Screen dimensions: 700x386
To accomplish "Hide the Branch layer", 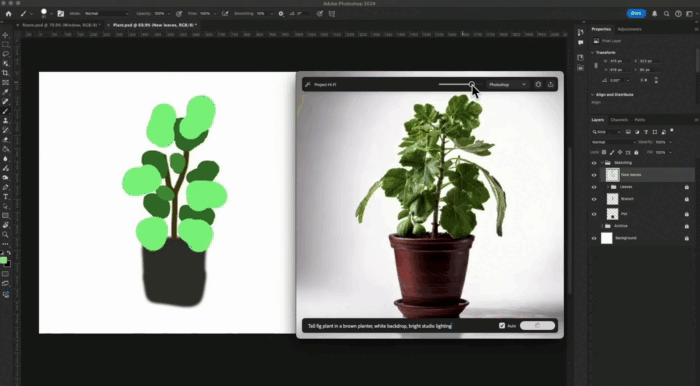I will point(594,199).
